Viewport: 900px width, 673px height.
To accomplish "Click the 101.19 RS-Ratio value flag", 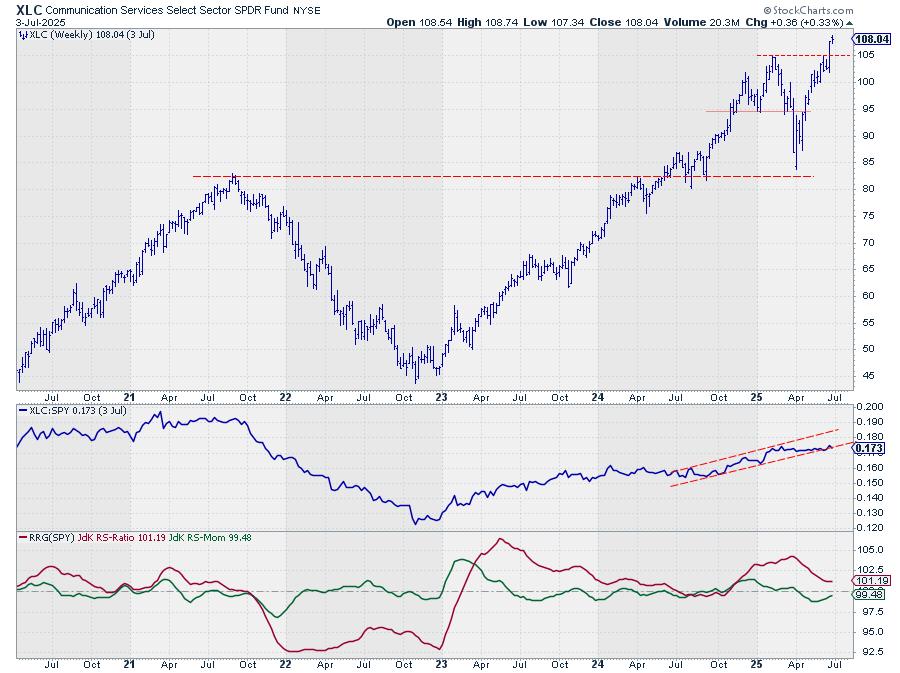I will [x=872, y=581].
